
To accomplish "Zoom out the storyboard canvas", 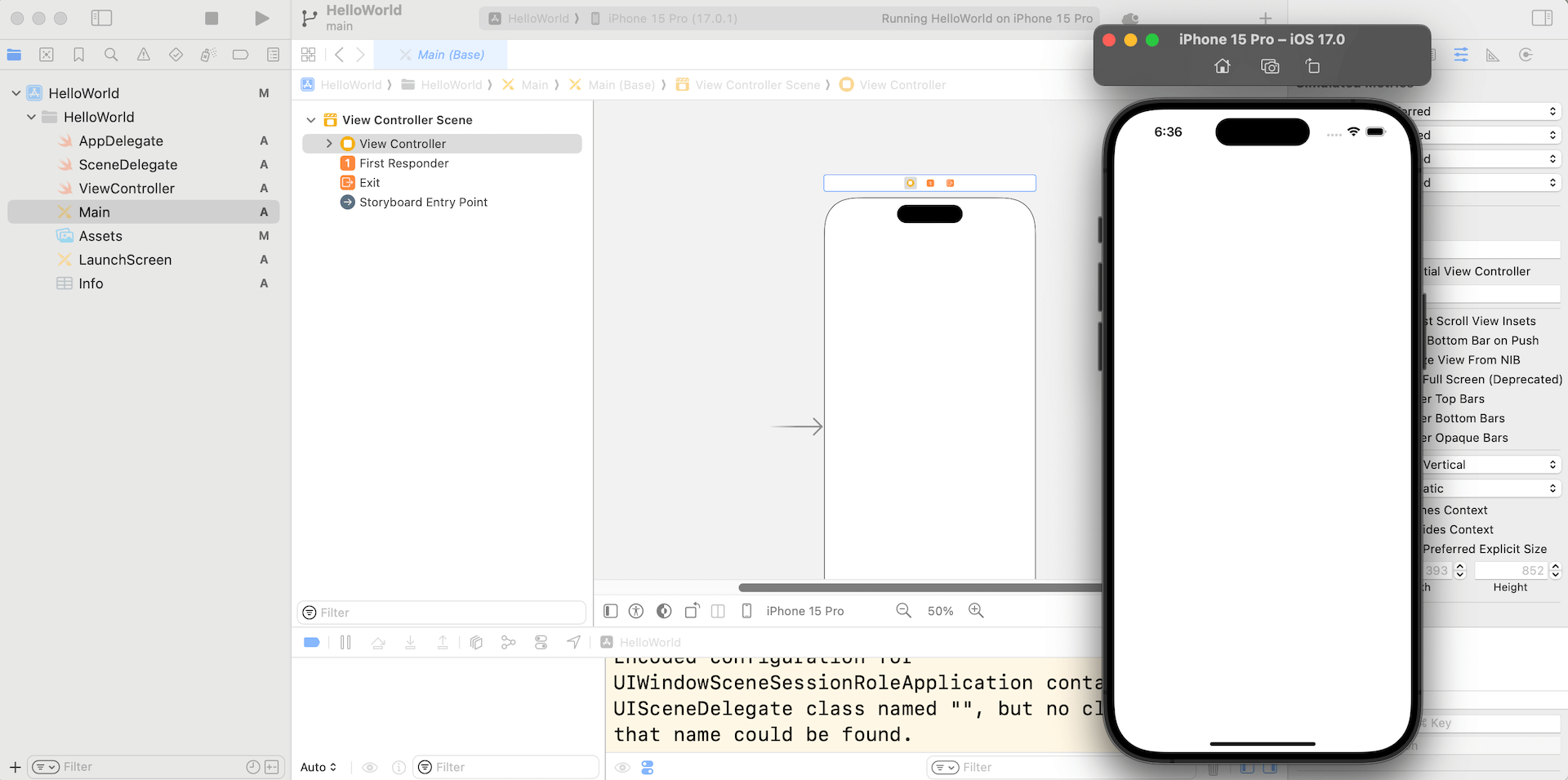I will tap(903, 611).
